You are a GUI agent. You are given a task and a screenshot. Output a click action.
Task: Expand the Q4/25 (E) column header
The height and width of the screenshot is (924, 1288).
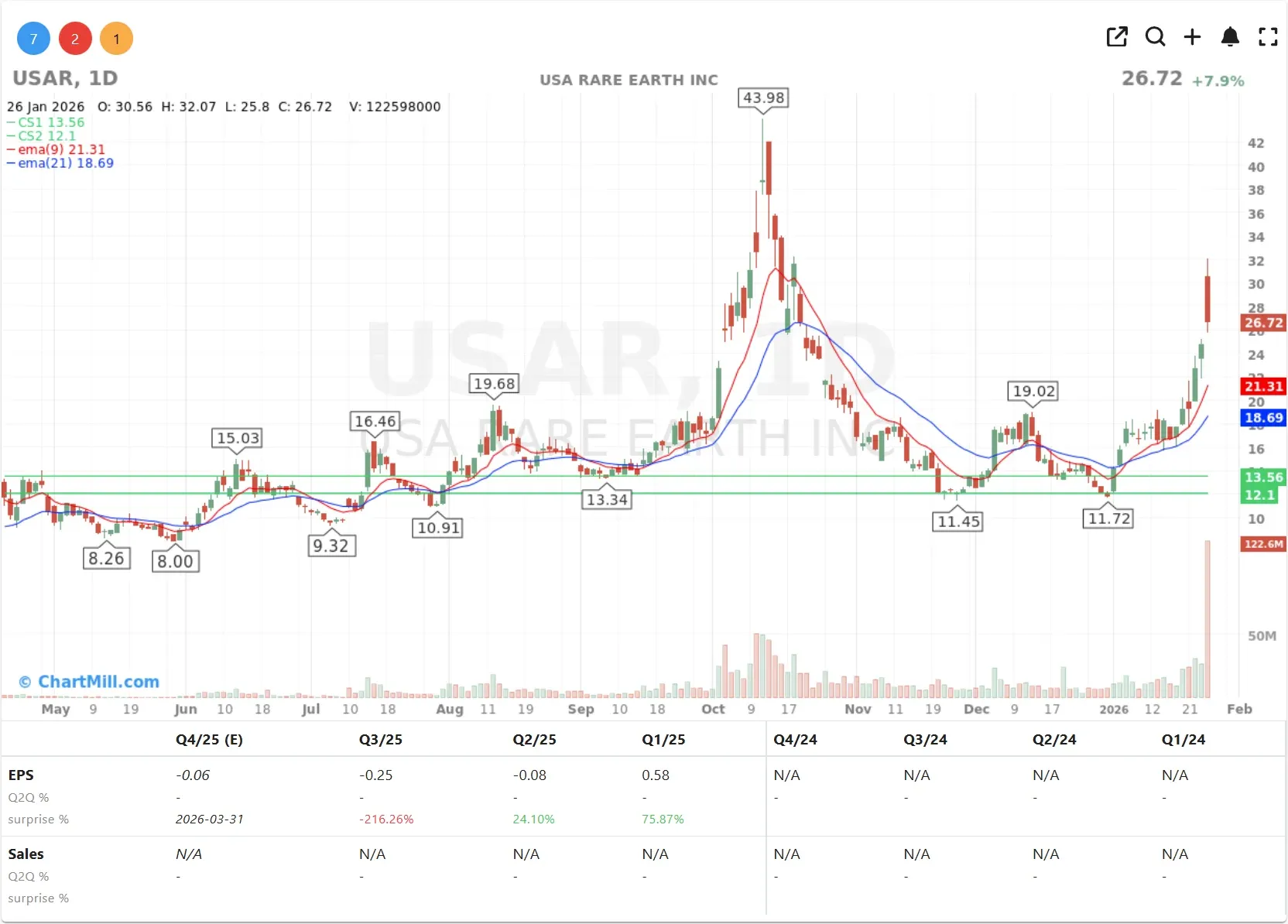tap(208, 740)
